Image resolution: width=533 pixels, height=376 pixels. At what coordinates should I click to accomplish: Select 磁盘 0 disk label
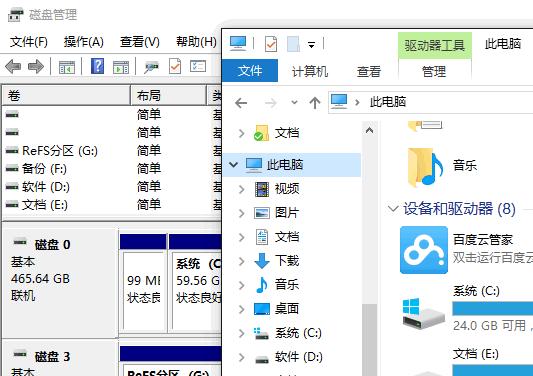pyautogui.click(x=52, y=244)
